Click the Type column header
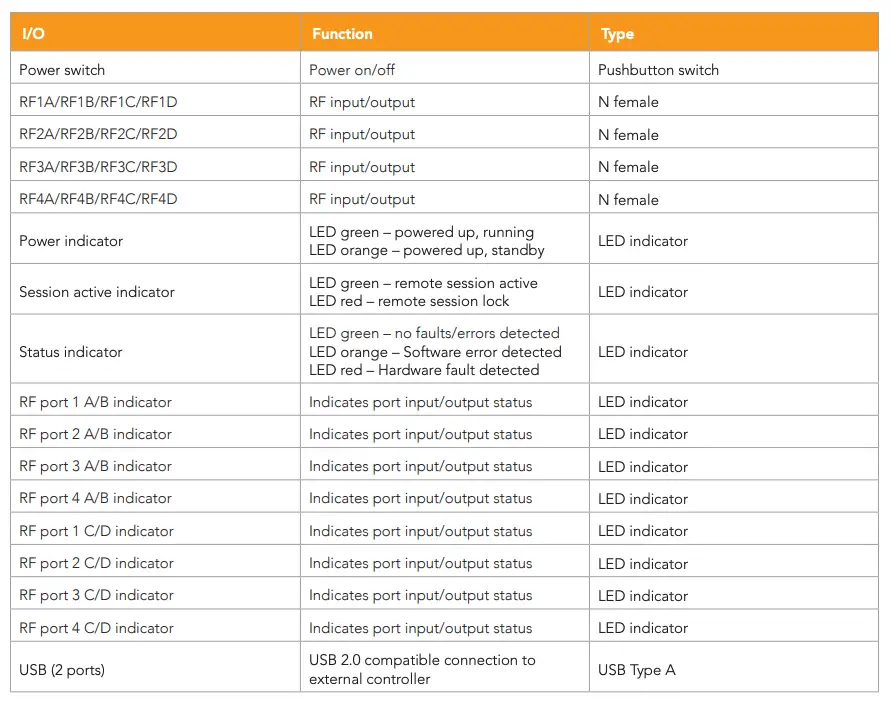The width and height of the screenshot is (890, 704). 617,34
